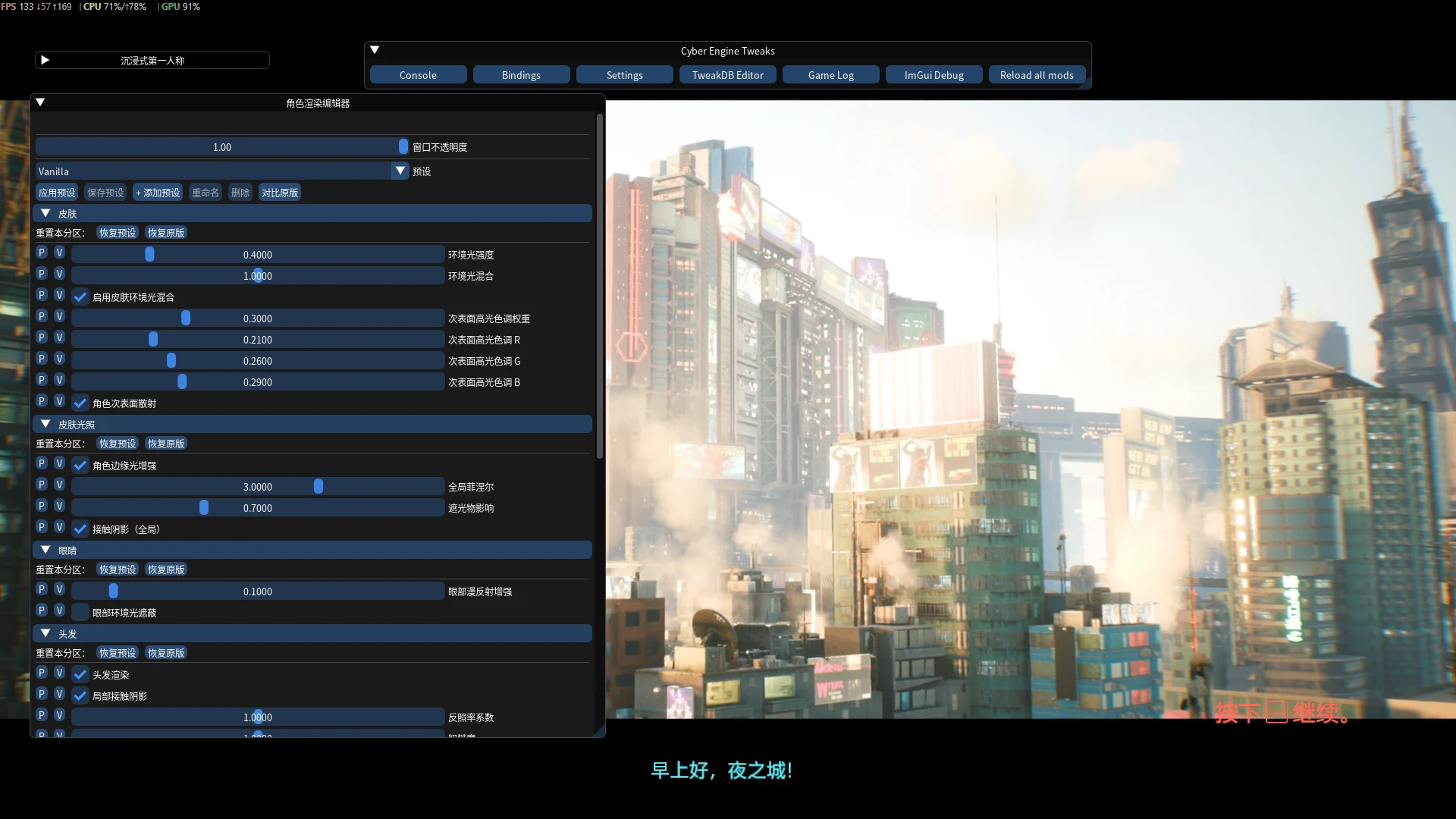The width and height of the screenshot is (1456, 819).
Task: Click P icon beside 眼部漫反射增强 slider
Action: click(x=42, y=589)
